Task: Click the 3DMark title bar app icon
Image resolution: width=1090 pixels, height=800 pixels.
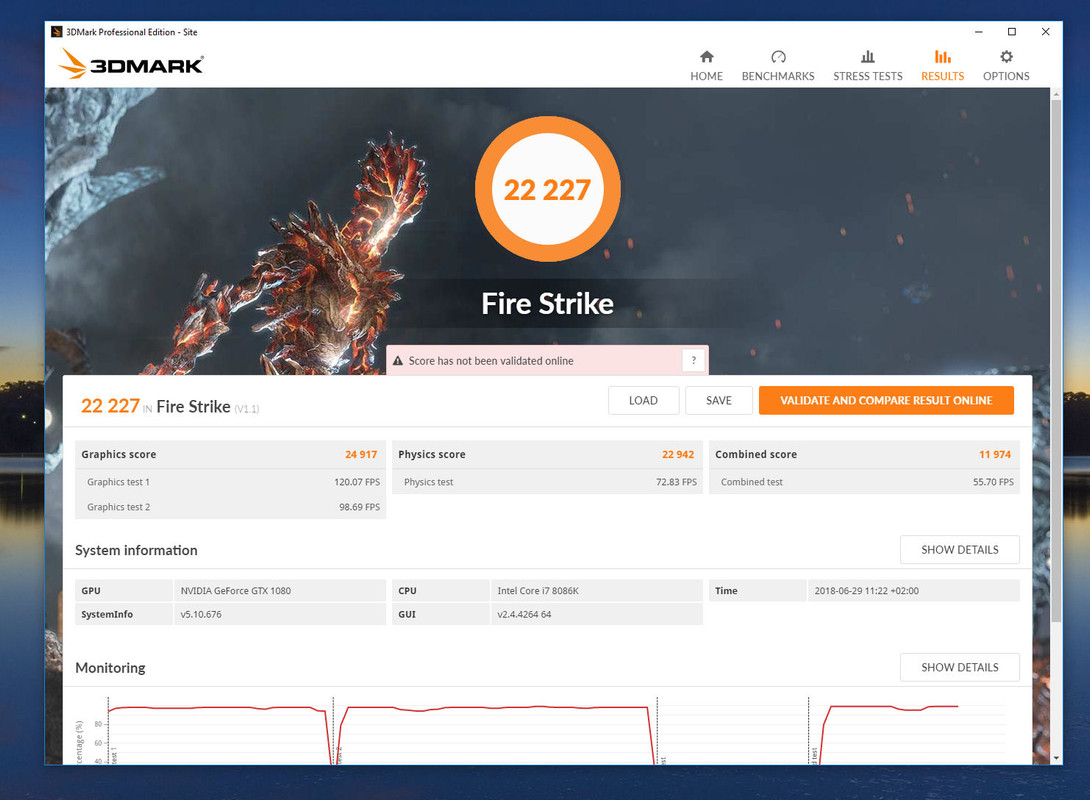Action: (56, 32)
